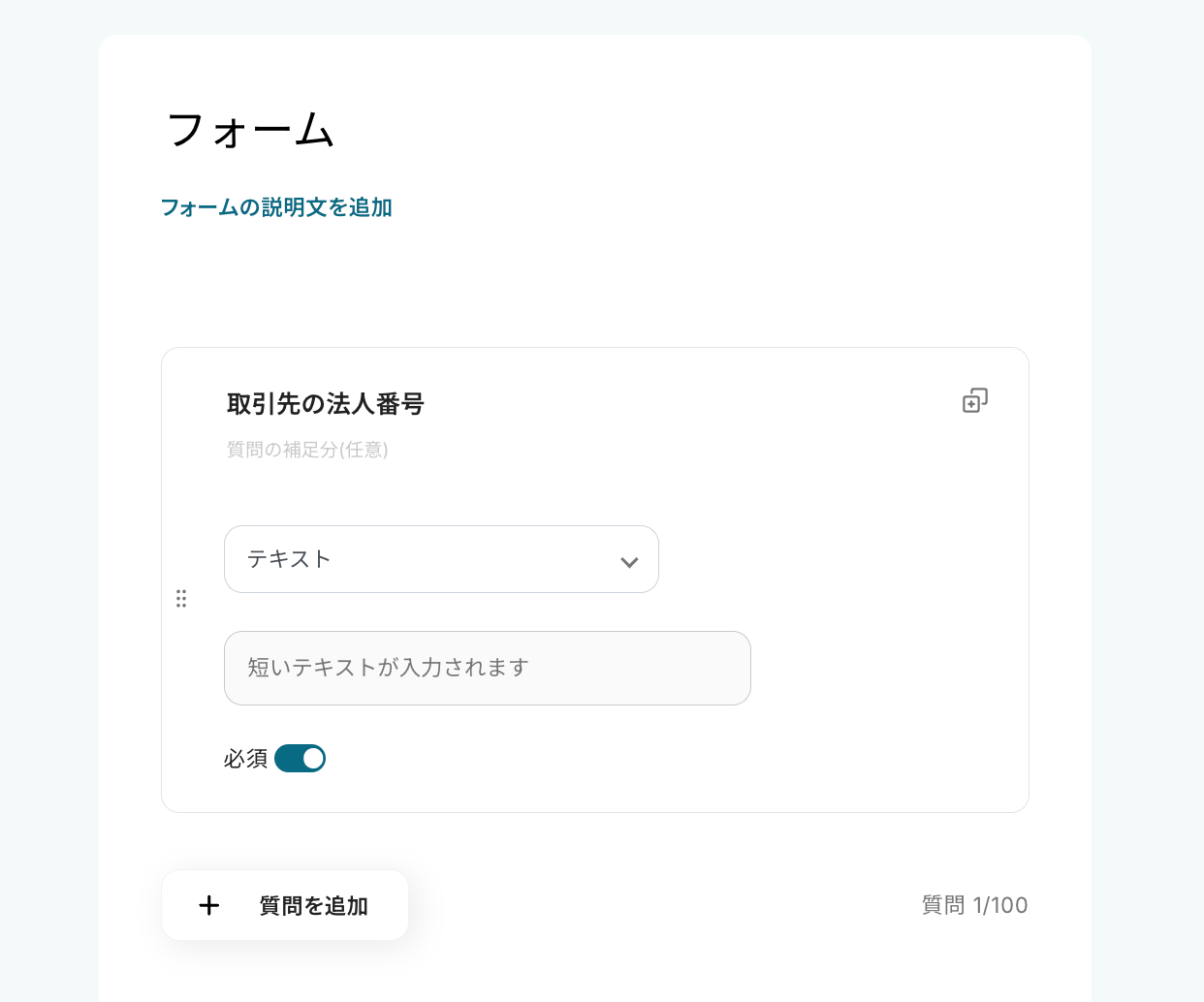
Task: Turn off the 必須 toggle switch
Action: point(300,759)
